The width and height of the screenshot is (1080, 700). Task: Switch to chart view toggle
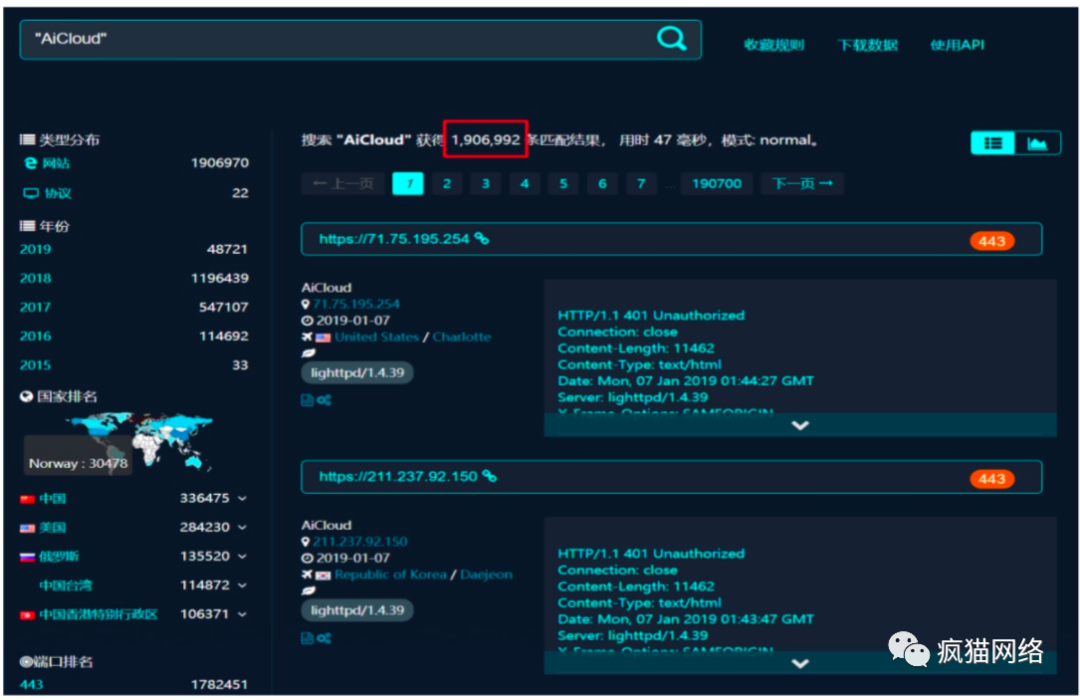(1037, 143)
